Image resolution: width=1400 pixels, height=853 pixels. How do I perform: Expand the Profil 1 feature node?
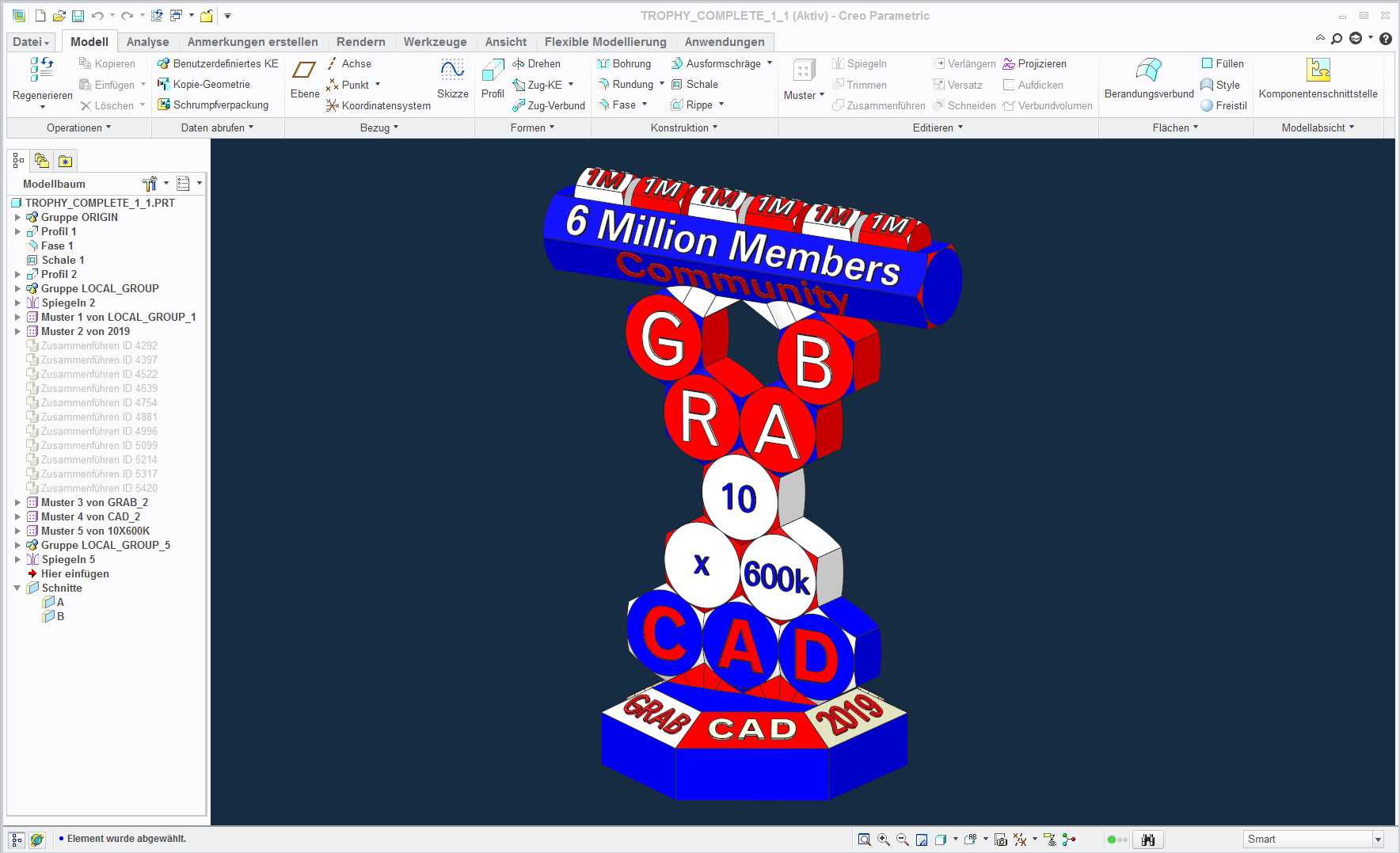click(17, 232)
